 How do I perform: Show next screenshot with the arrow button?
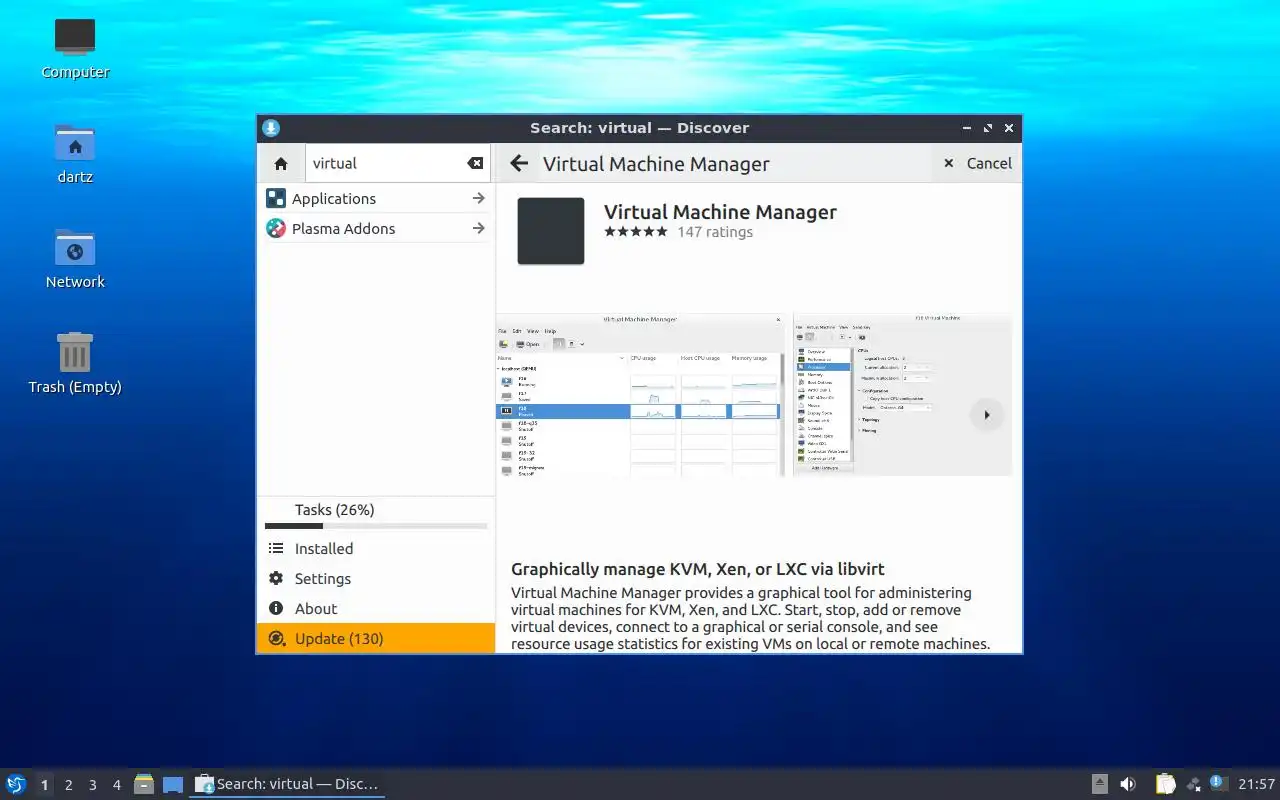(x=987, y=414)
